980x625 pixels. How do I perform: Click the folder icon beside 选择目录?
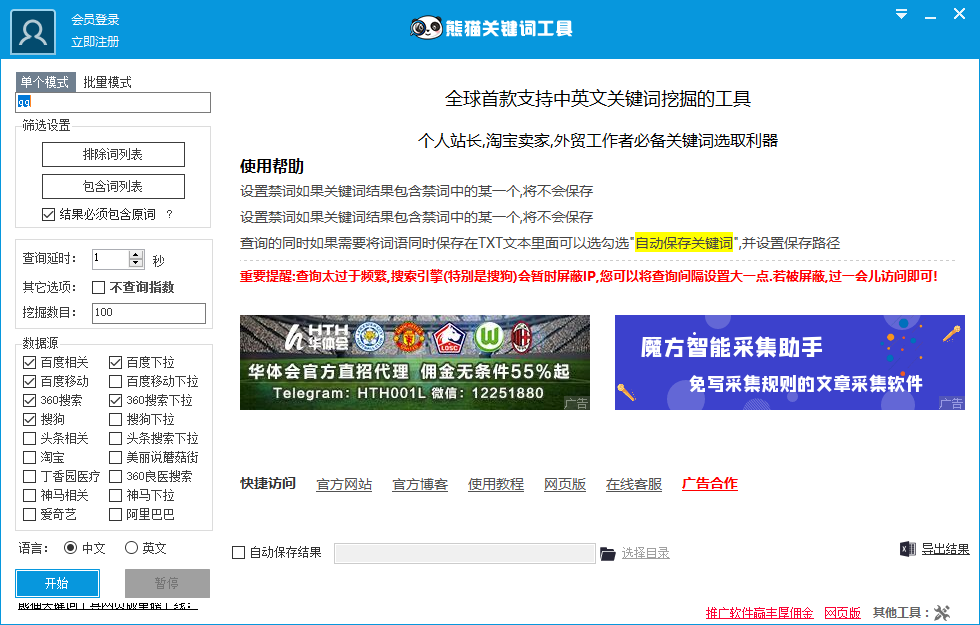pyautogui.click(x=608, y=553)
